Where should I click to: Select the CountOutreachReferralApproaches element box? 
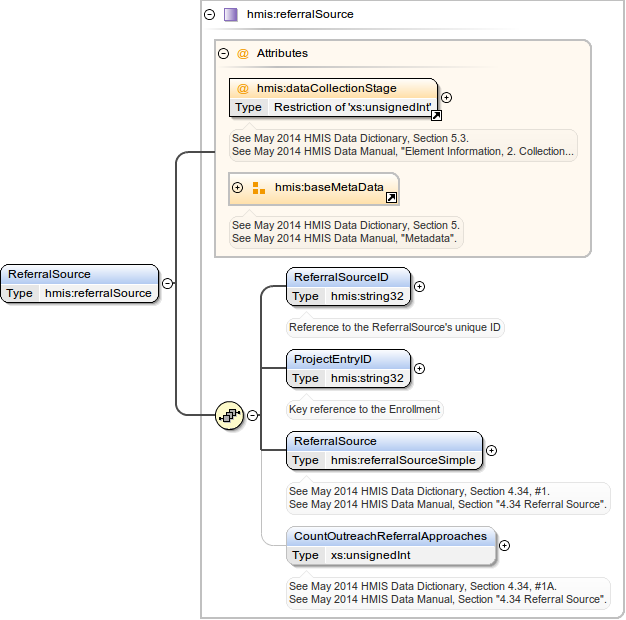pos(390,536)
